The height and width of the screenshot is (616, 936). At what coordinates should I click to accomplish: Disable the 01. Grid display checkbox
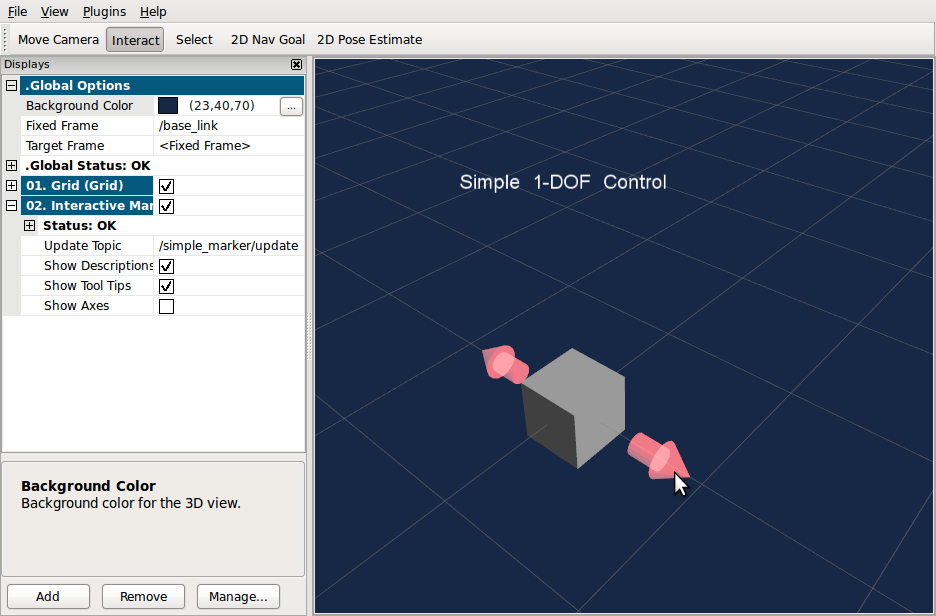pyautogui.click(x=167, y=186)
